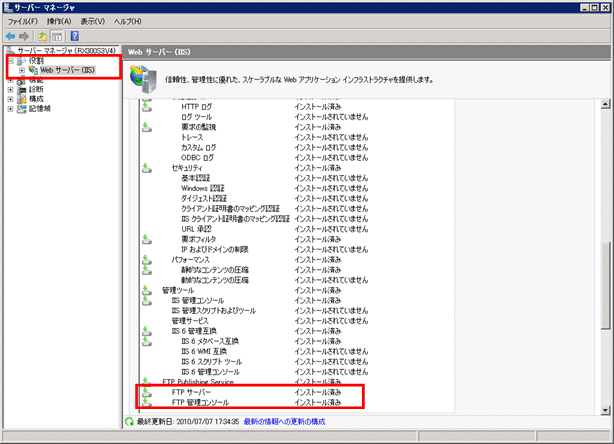Open the 操作(A) menu
This screenshot has height=444, width=614.
(x=59, y=22)
